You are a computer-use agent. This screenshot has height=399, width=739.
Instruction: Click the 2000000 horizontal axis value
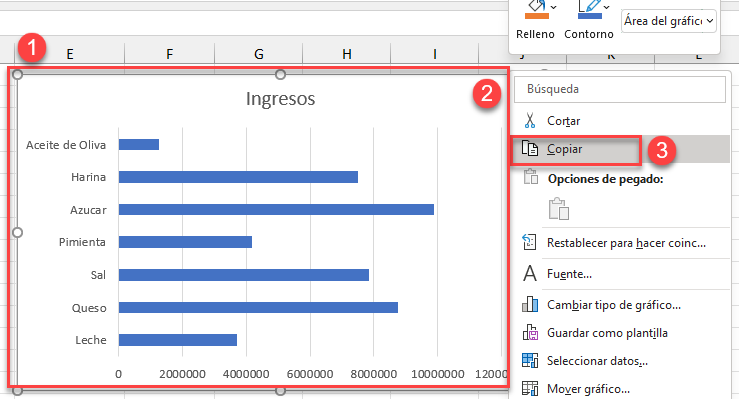coord(182,374)
